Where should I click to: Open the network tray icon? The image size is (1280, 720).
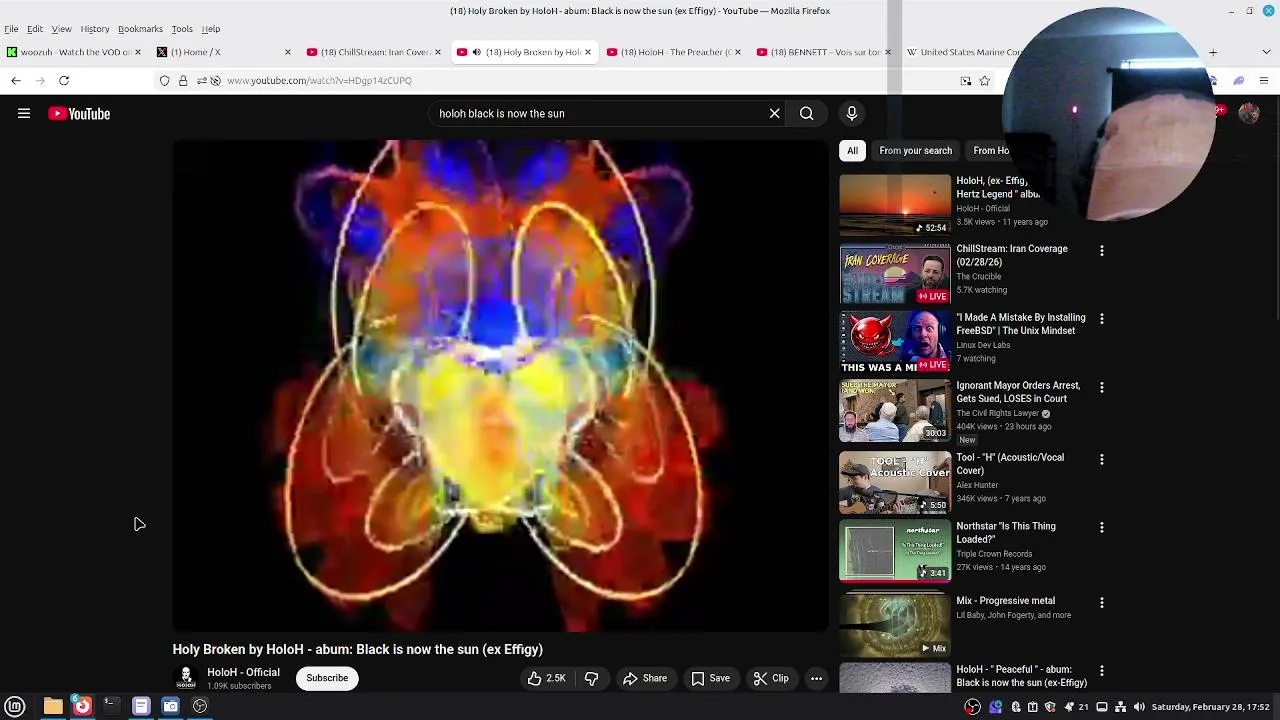click(x=1121, y=707)
